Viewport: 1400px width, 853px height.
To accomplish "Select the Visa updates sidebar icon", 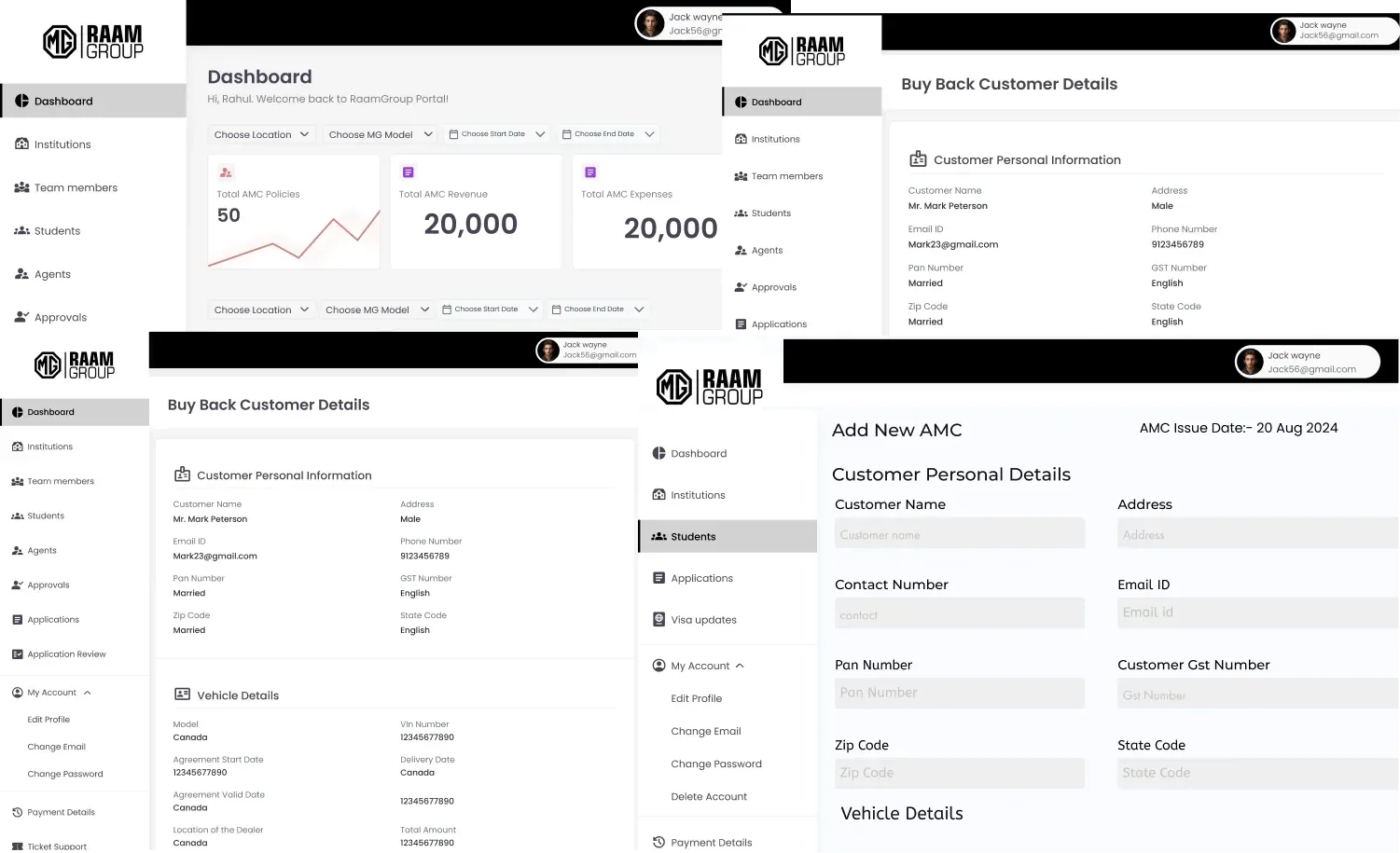I will pyautogui.click(x=659, y=619).
